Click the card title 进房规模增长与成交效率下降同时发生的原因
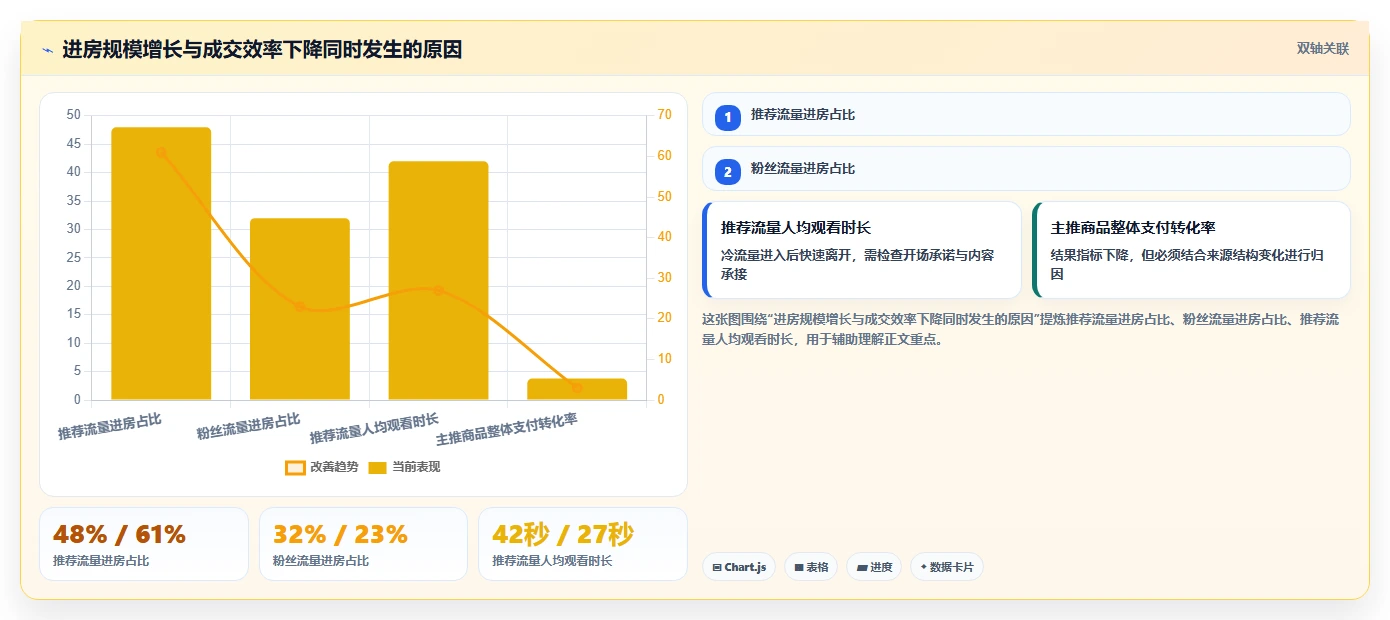 point(262,50)
